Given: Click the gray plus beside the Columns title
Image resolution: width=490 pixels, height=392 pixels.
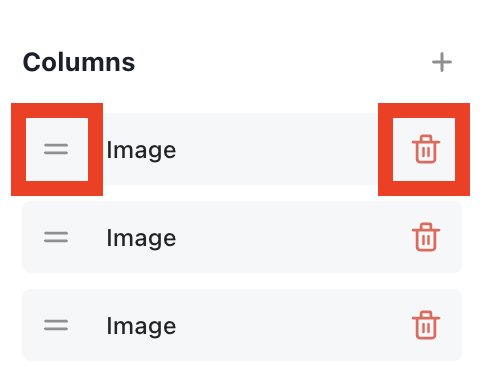Looking at the screenshot, I should (442, 62).
